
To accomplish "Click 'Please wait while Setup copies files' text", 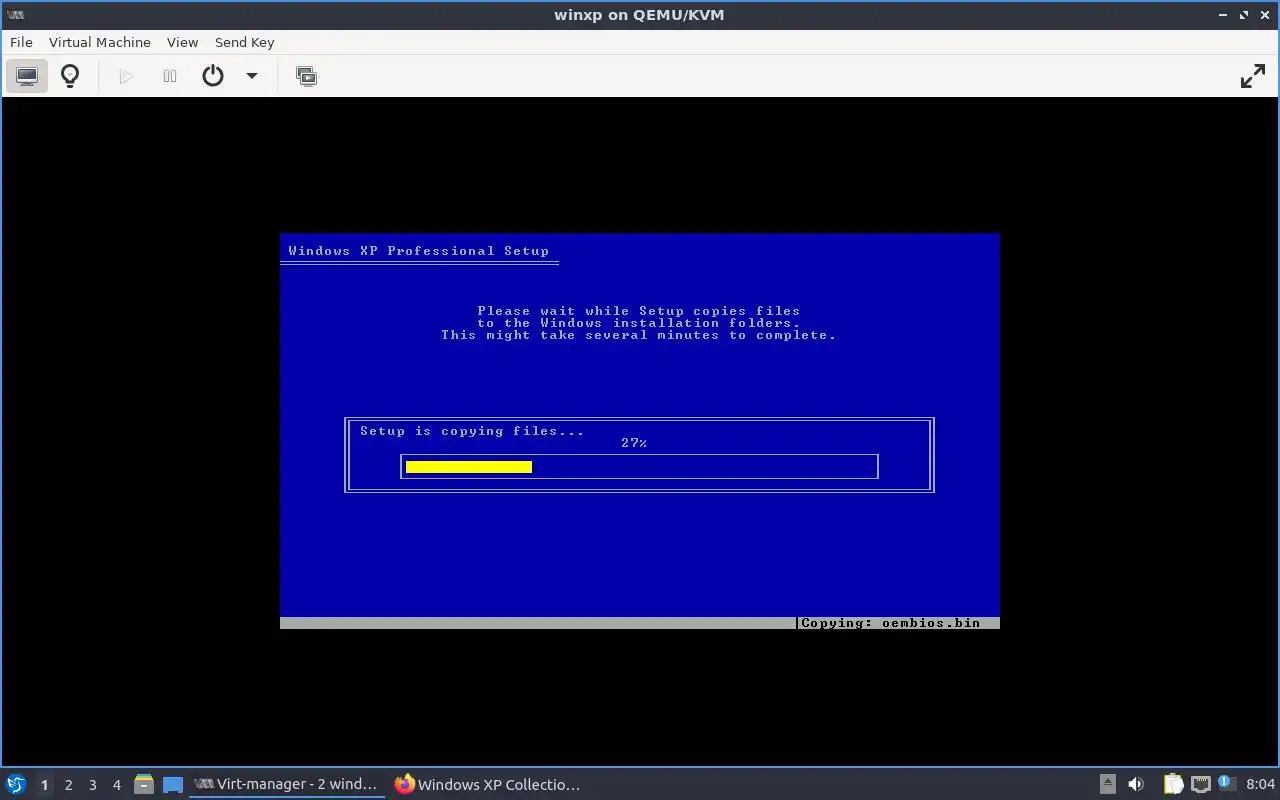I will (x=639, y=311).
